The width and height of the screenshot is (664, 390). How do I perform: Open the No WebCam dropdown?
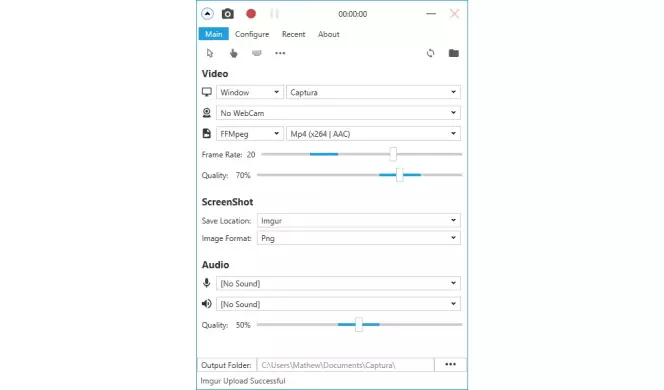click(x=338, y=113)
